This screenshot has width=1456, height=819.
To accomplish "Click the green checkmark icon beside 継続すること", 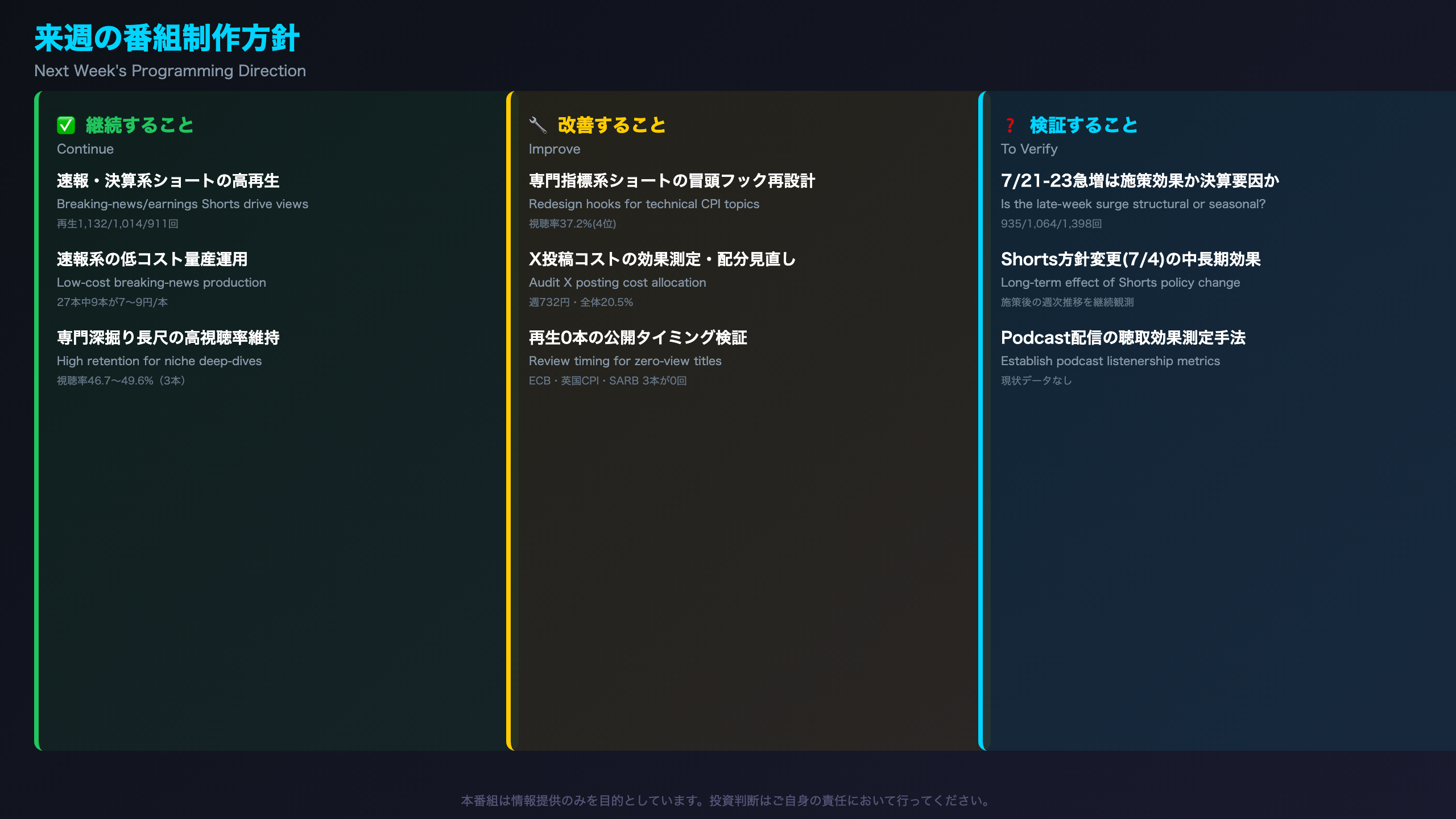I will coord(66,125).
